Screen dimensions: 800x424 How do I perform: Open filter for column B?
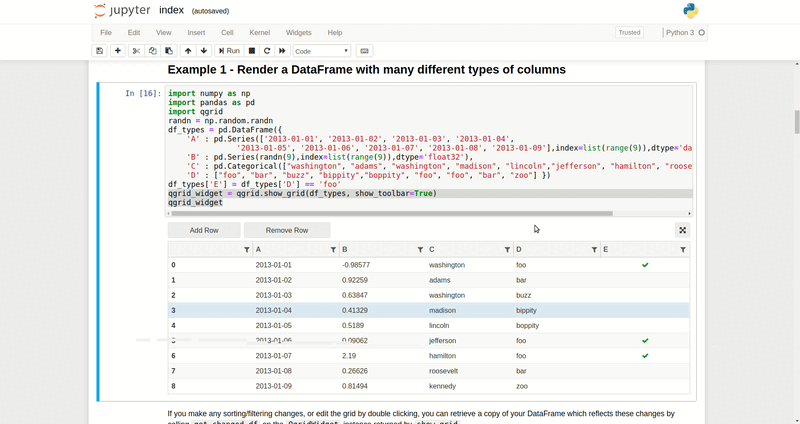tap(420, 250)
